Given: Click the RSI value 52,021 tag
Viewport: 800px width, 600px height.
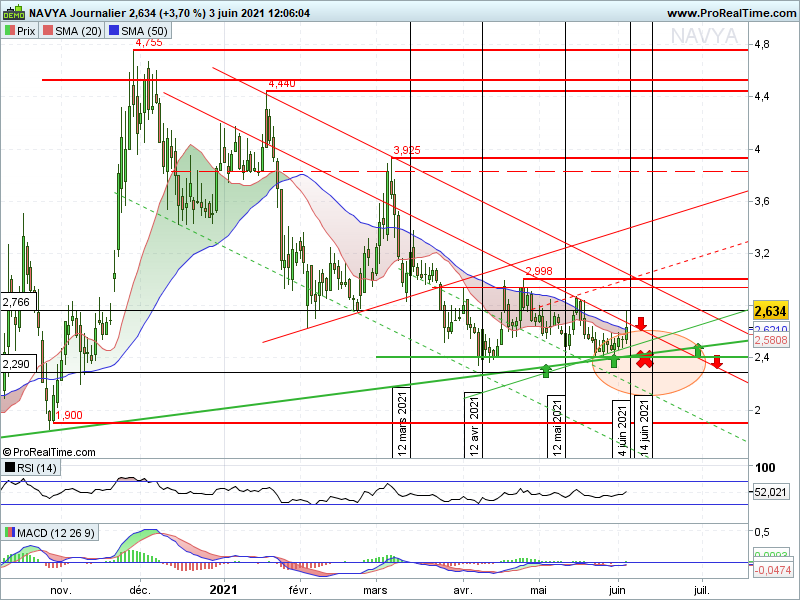Looking at the screenshot, I should tap(770, 492).
